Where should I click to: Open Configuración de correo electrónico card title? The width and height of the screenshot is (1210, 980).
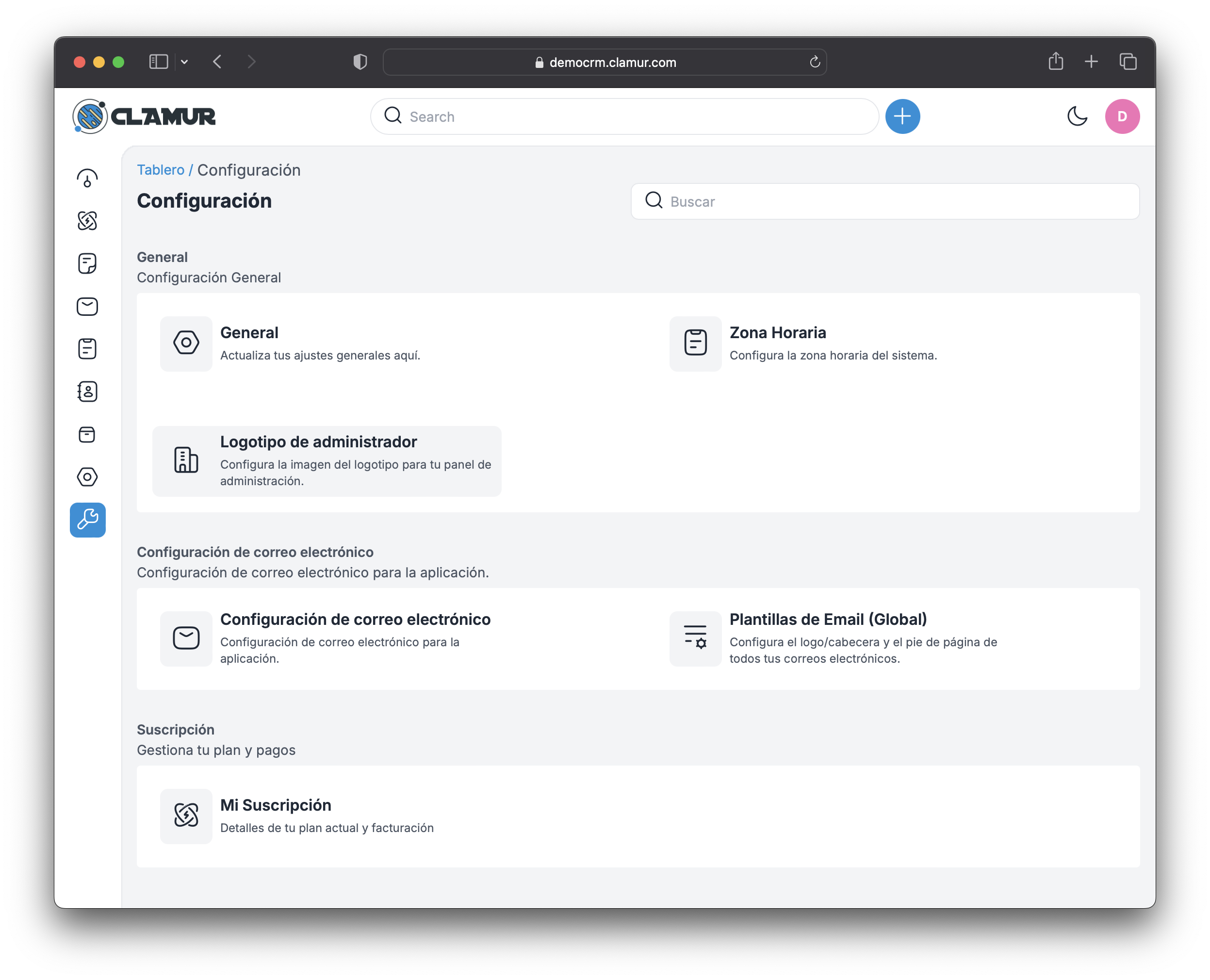[355, 619]
